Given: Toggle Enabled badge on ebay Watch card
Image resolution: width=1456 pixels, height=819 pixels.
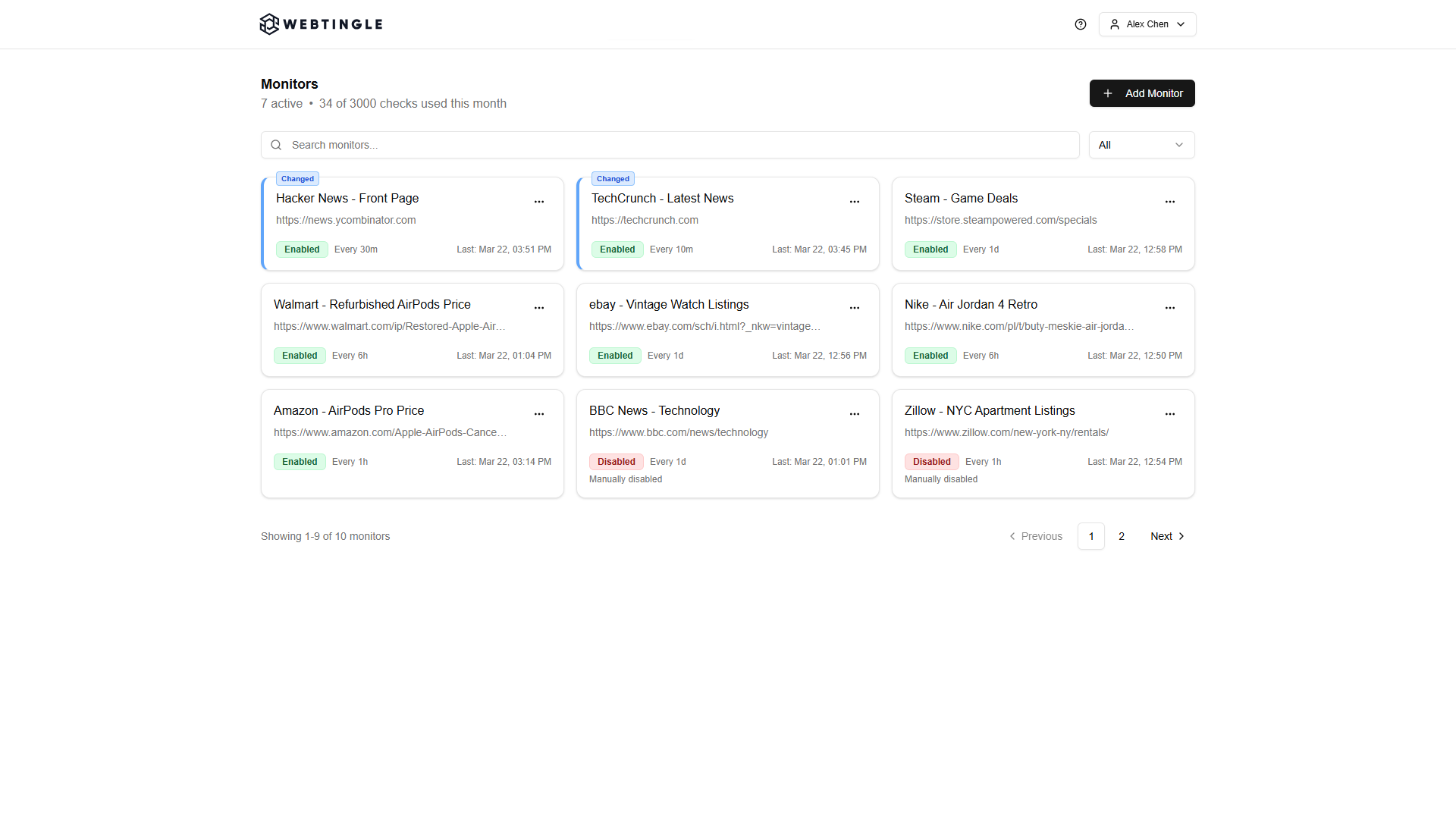Looking at the screenshot, I should [x=615, y=356].
